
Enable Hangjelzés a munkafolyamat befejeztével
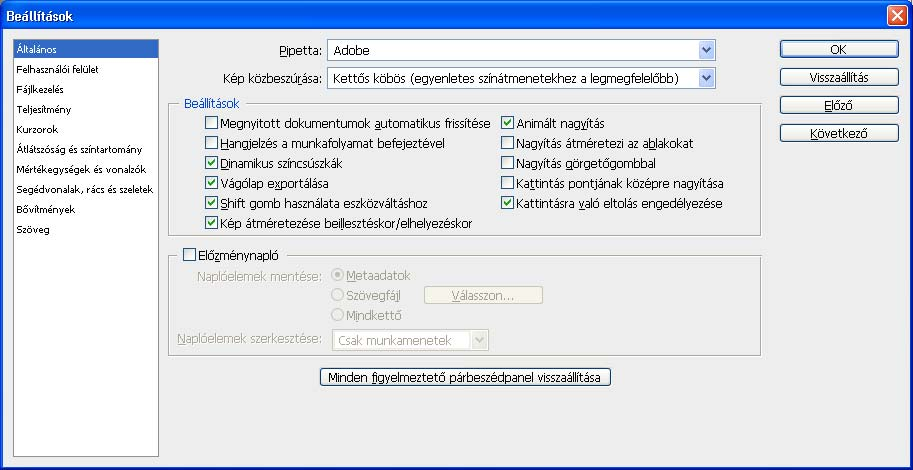[211, 143]
